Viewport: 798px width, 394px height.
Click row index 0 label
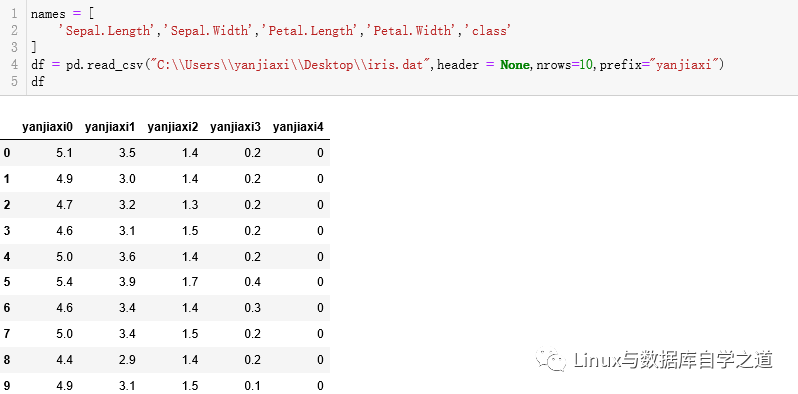(x=6, y=153)
